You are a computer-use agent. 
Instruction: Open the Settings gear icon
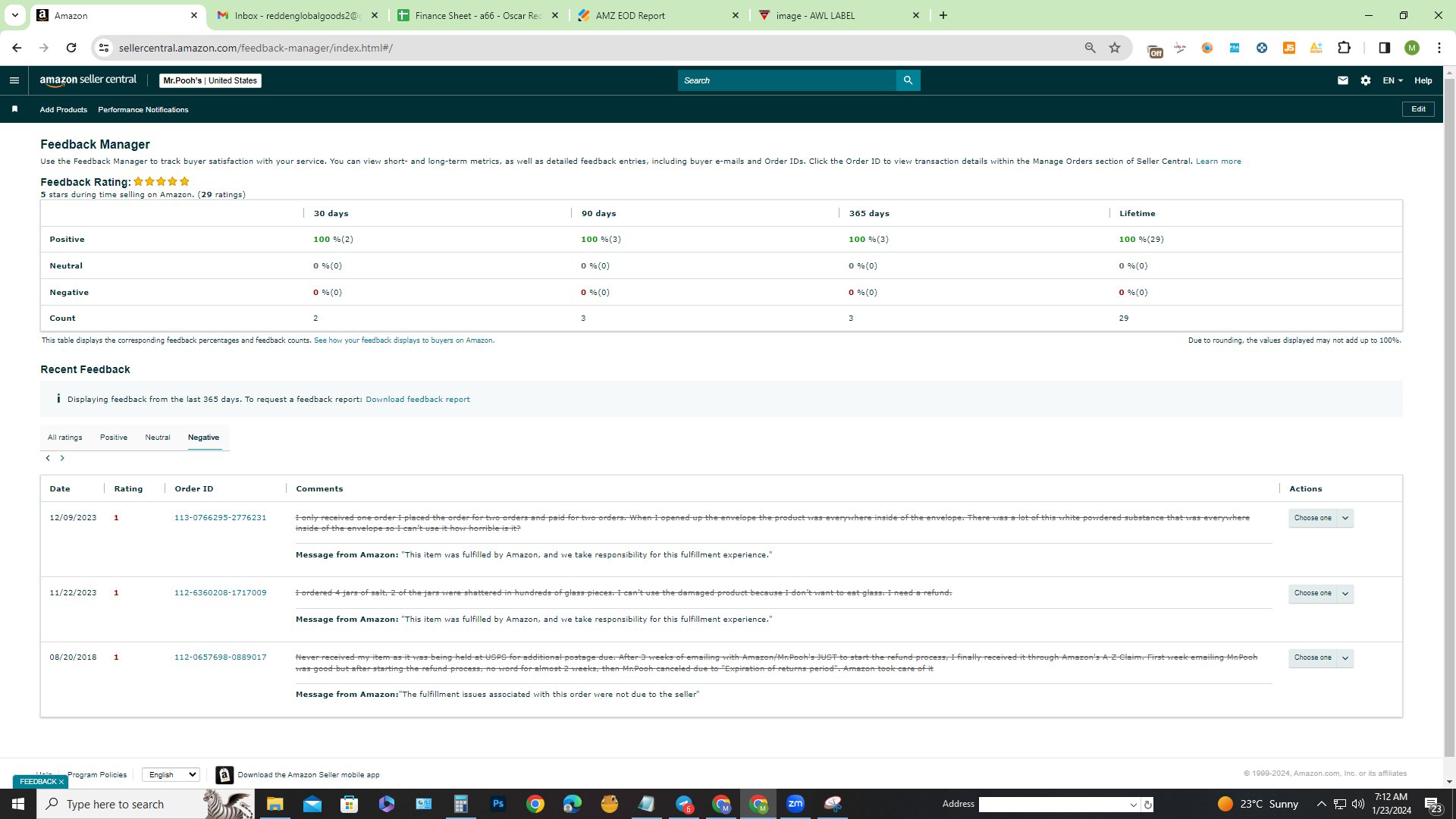[1366, 80]
